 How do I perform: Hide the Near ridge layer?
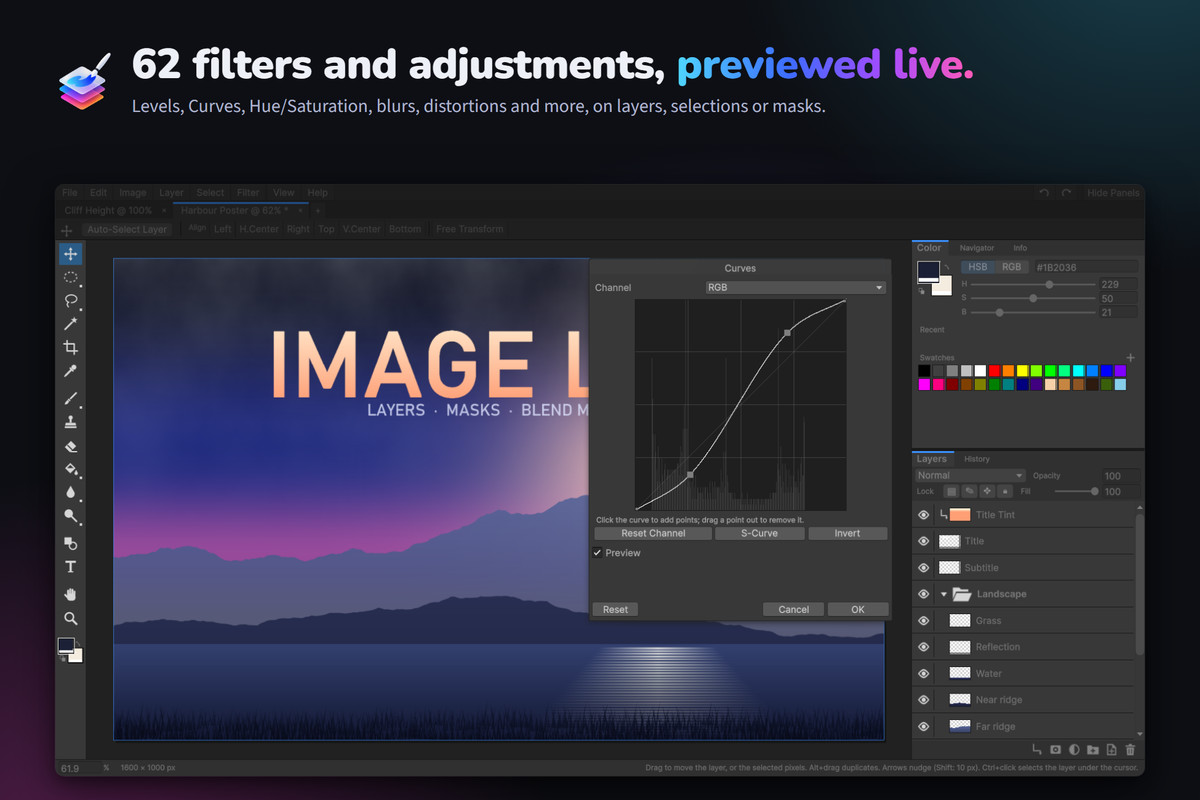click(x=924, y=700)
